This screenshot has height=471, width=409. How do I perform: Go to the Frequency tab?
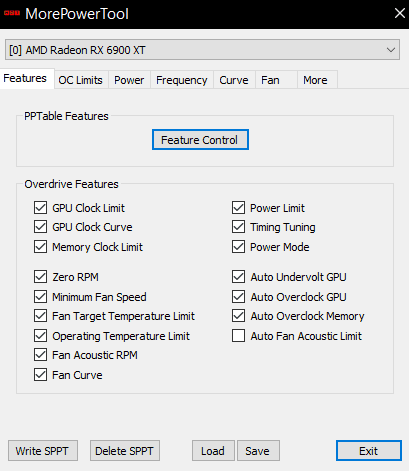[182, 80]
